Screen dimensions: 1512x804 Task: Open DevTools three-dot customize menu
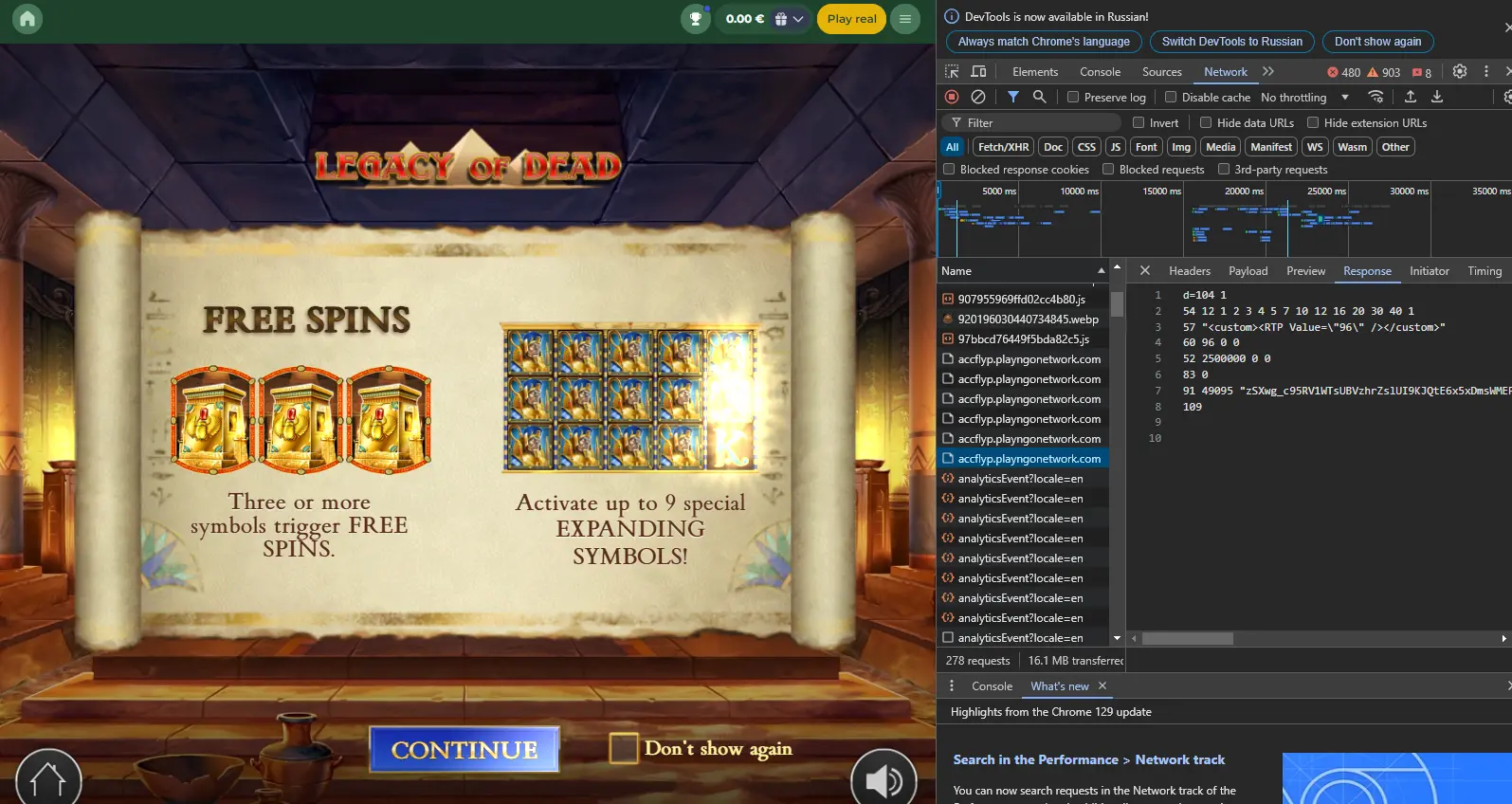(1486, 71)
